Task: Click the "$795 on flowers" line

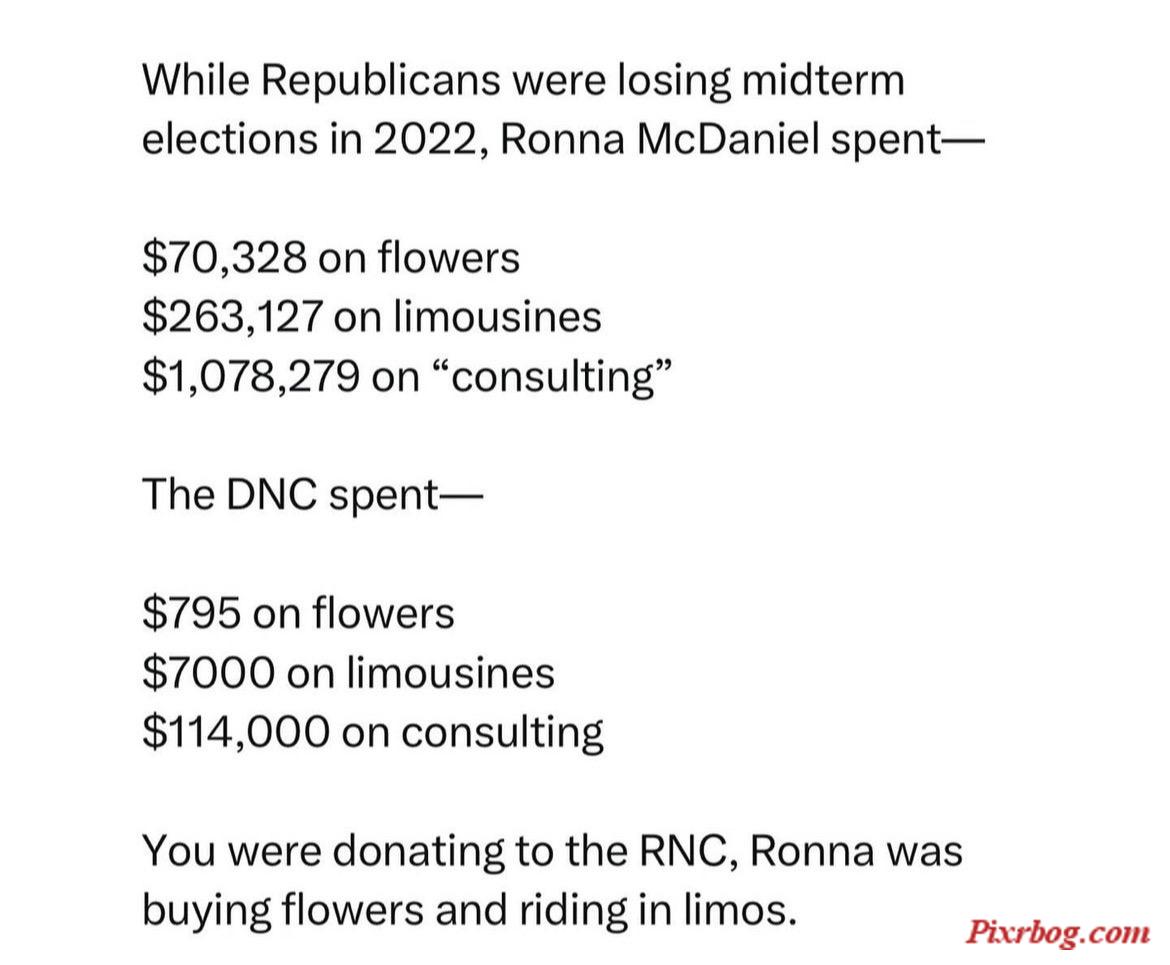Action: click(298, 613)
